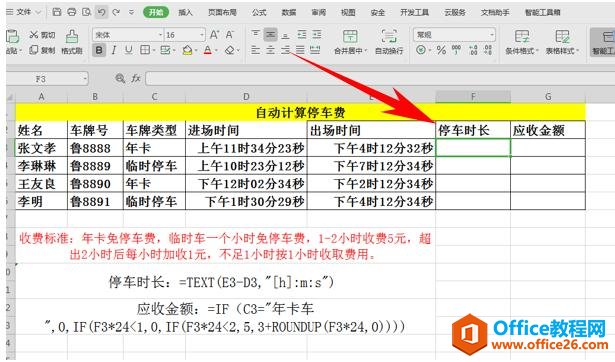Viewport: 615px width, 362px height.
Task: Switch to the 插入 ribbon tab
Action: coord(186,13)
